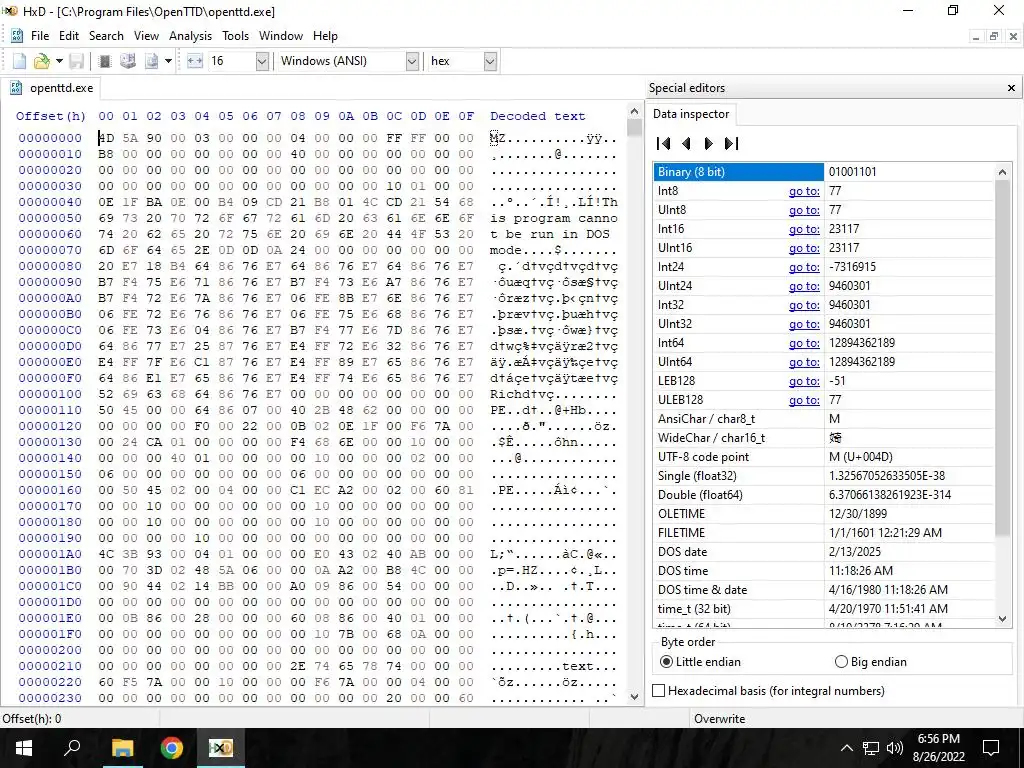Click the Single (float32) value row

click(824, 475)
